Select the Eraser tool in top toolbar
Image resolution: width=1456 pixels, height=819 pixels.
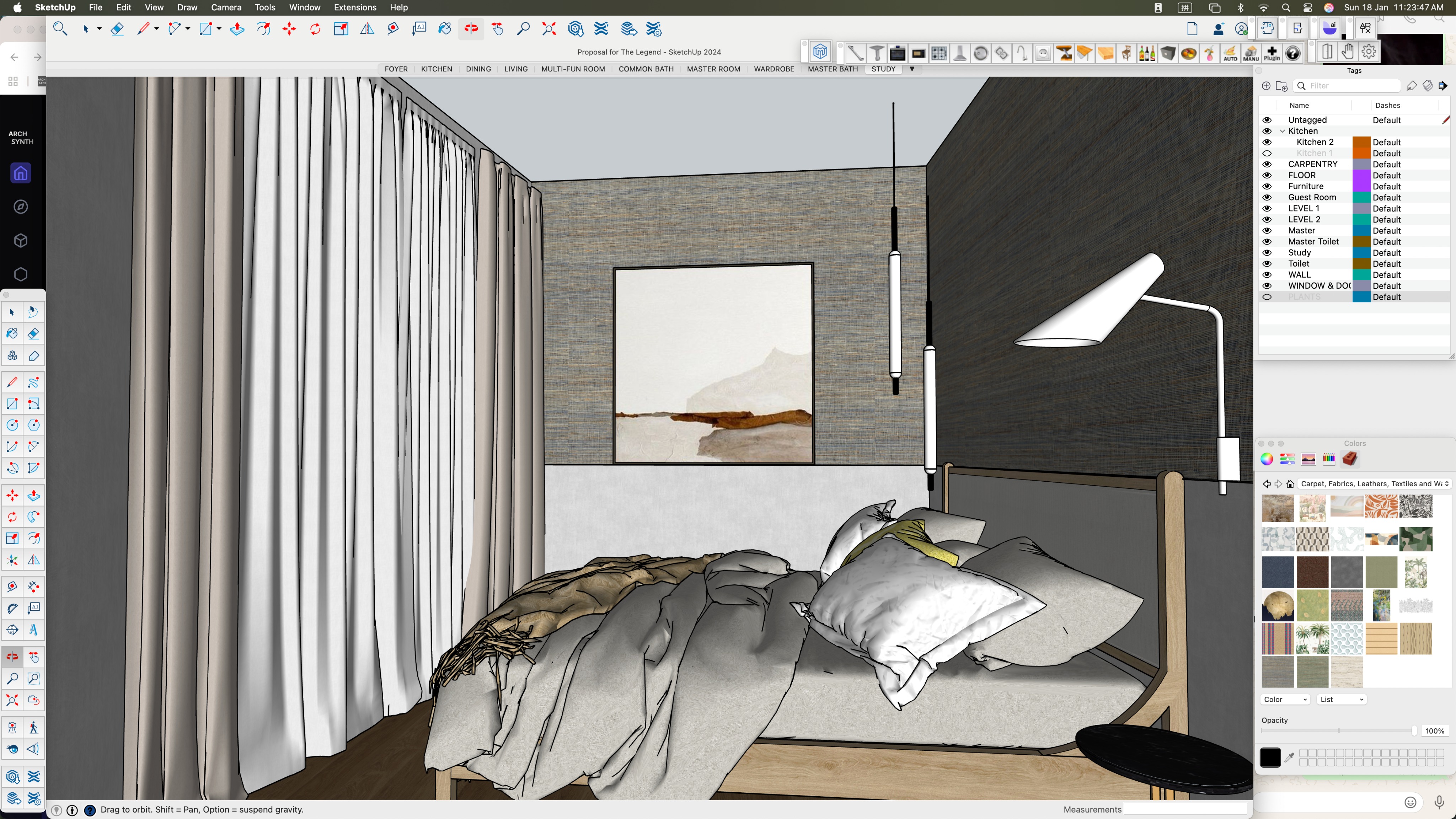(x=117, y=29)
